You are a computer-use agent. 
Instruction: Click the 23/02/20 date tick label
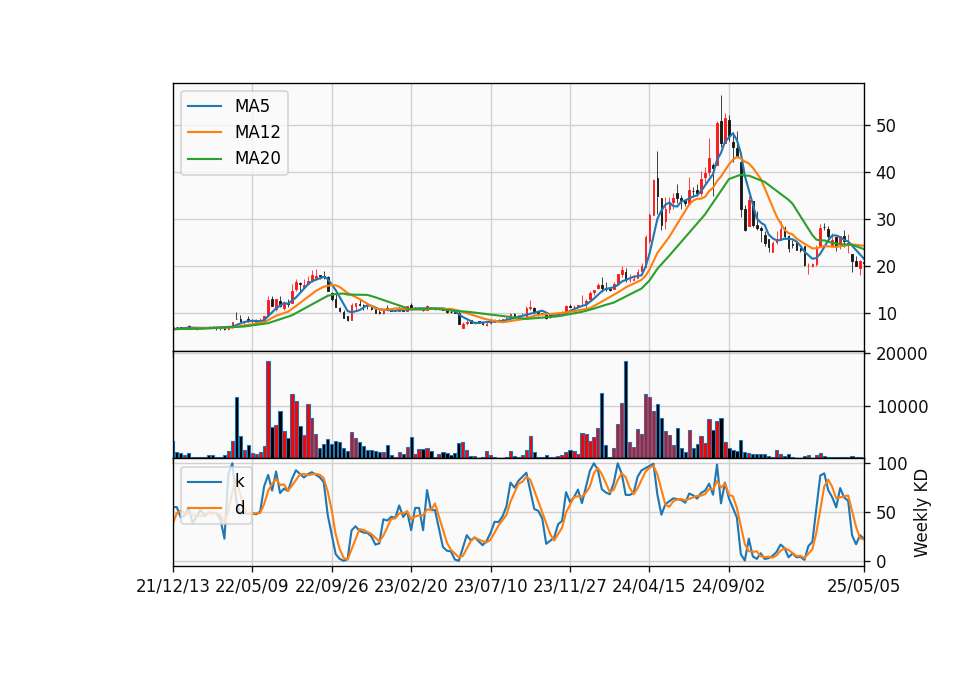point(411,586)
